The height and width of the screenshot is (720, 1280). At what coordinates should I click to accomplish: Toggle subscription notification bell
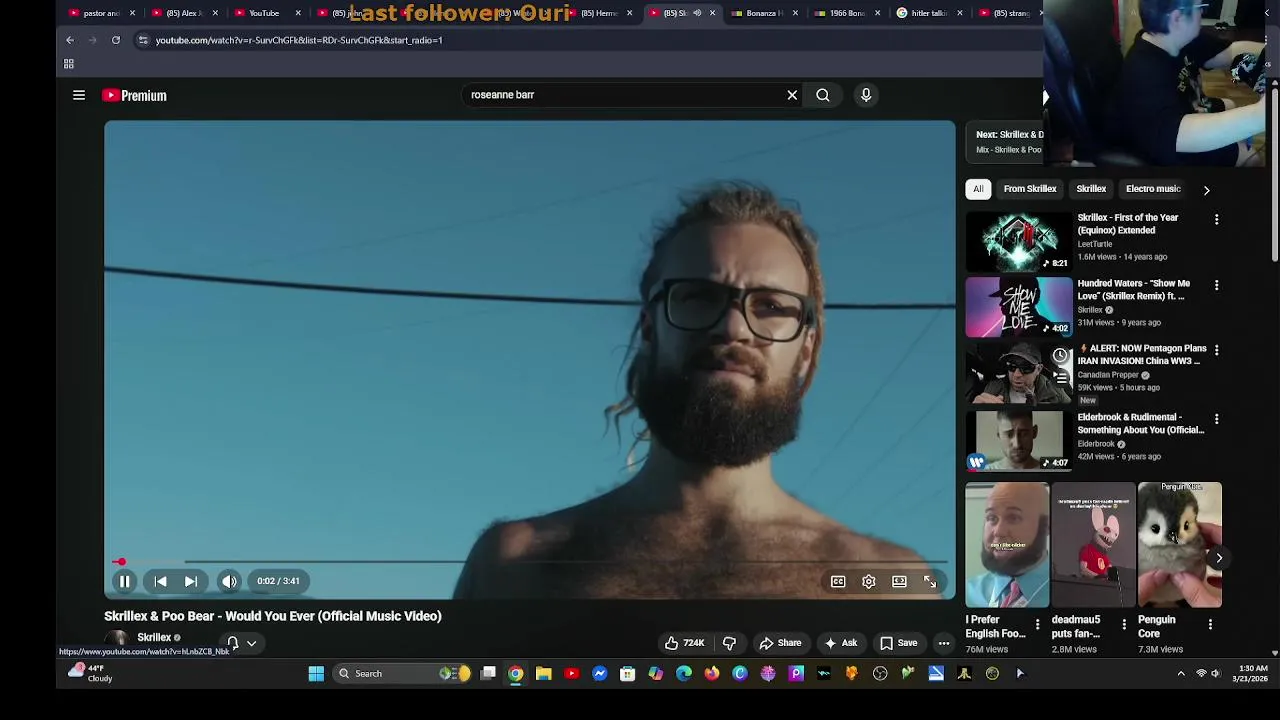coord(233,643)
